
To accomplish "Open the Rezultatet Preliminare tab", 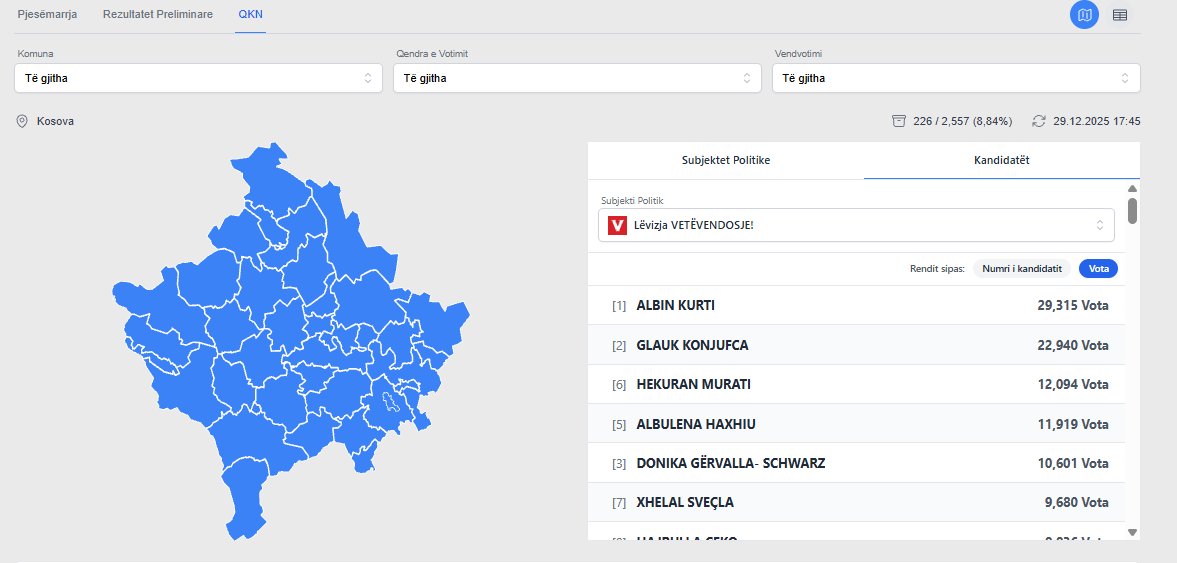I will [x=158, y=15].
